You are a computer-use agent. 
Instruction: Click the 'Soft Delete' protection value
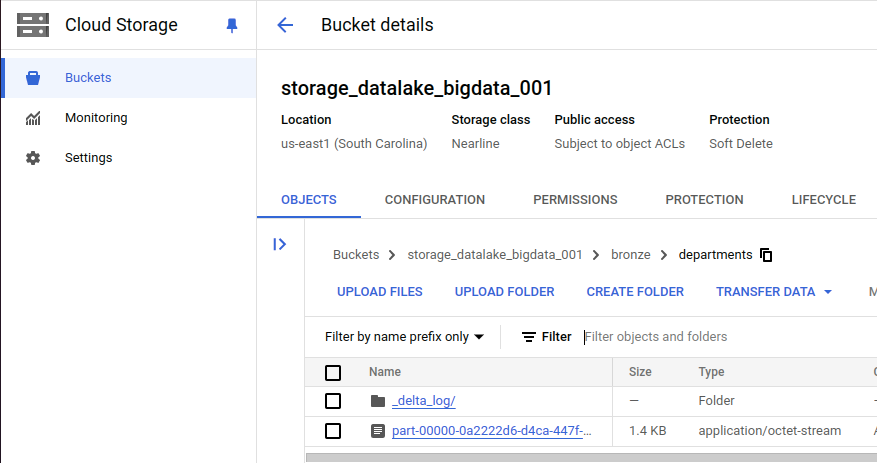[x=741, y=144]
